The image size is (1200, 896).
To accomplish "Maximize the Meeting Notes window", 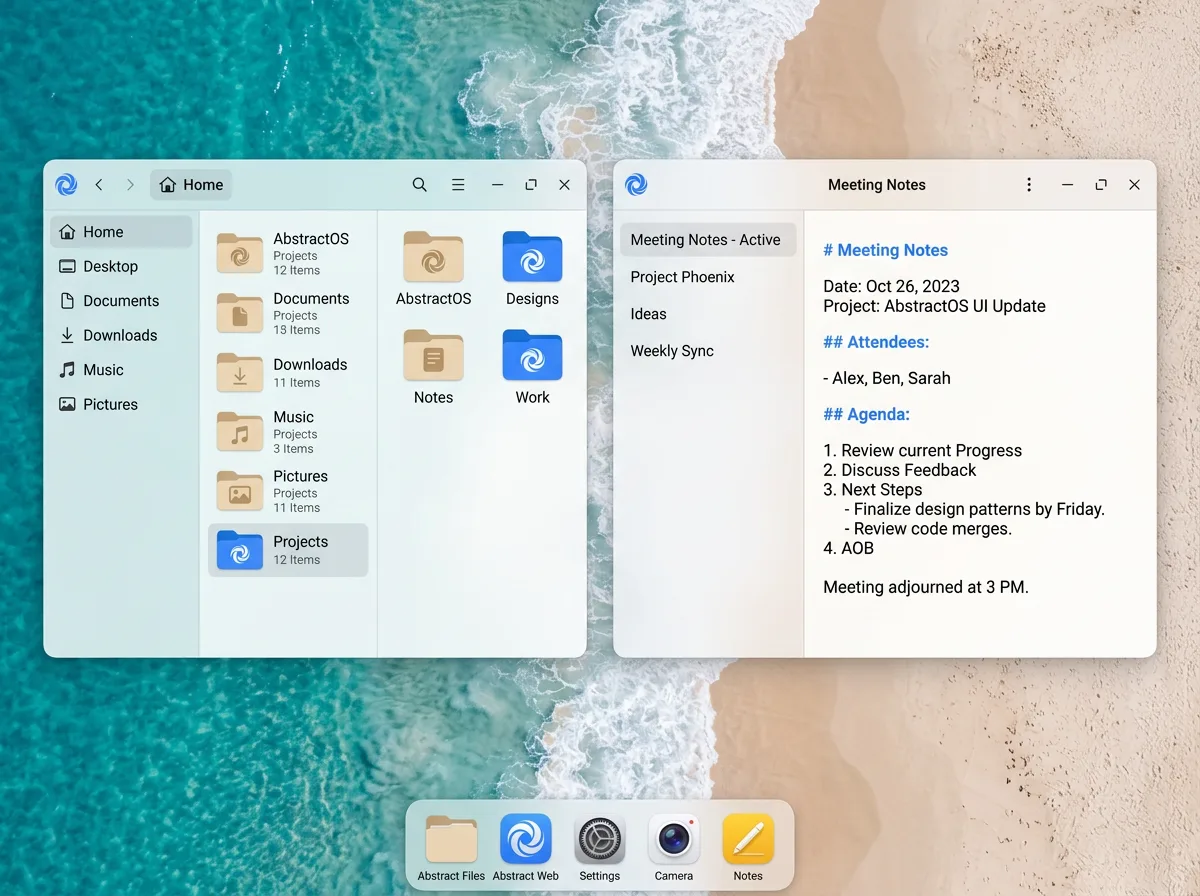I will click(1101, 185).
